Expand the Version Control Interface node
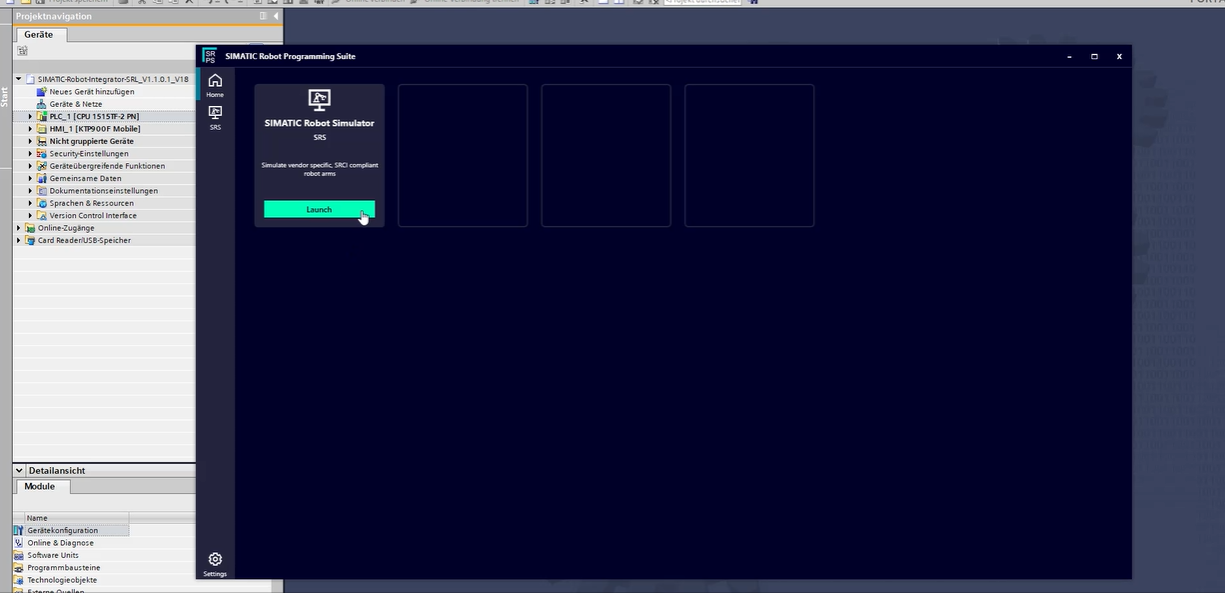The width and height of the screenshot is (1225, 593). pos(30,215)
